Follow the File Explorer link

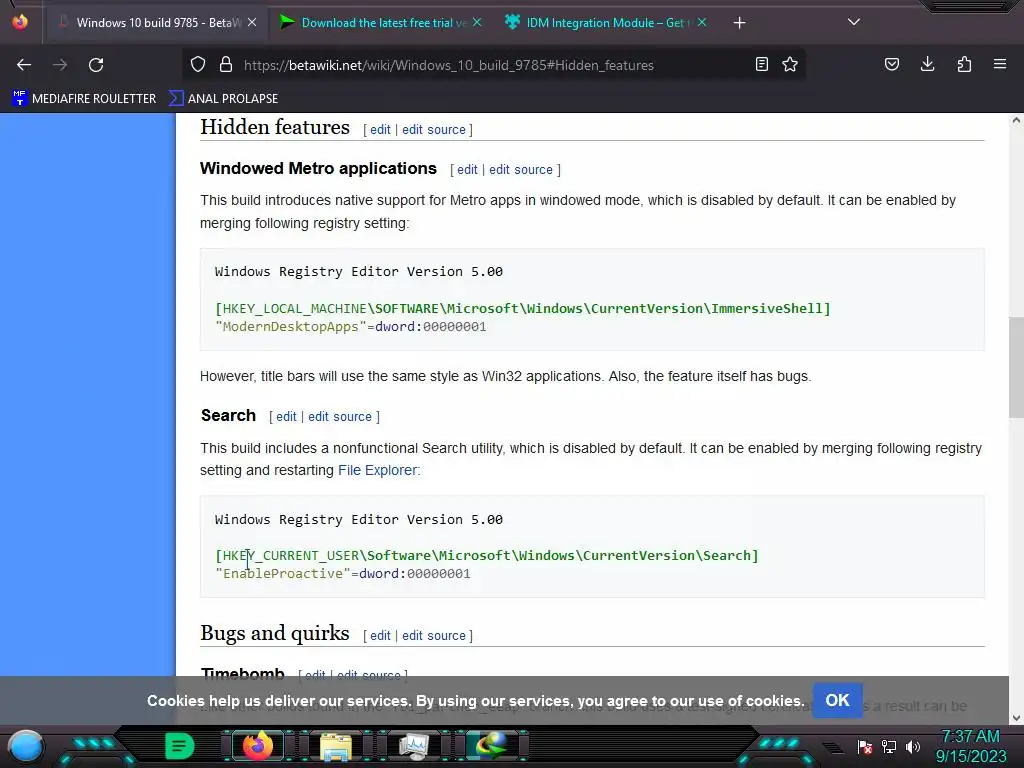[x=377, y=470]
